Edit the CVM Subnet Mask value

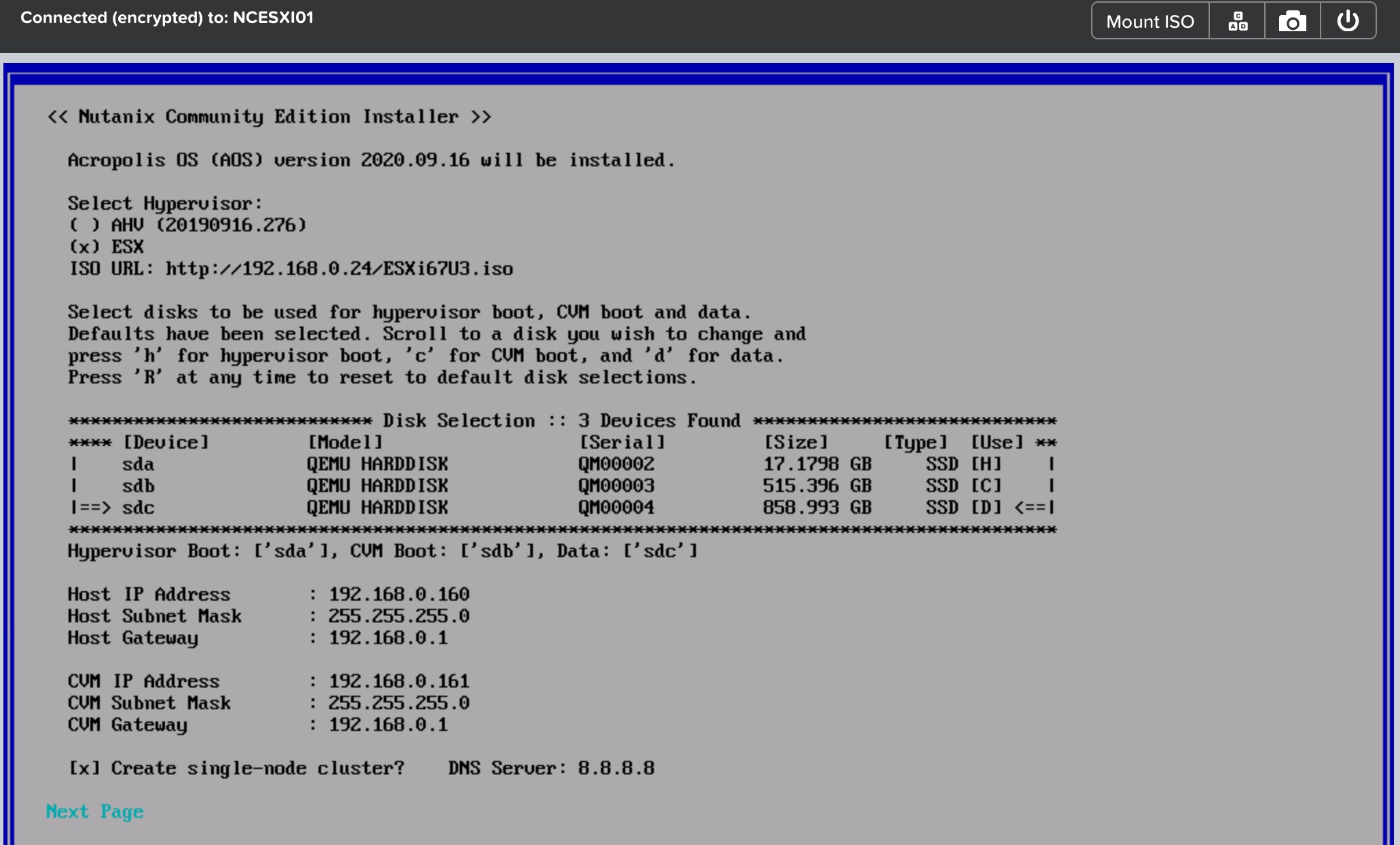point(399,702)
